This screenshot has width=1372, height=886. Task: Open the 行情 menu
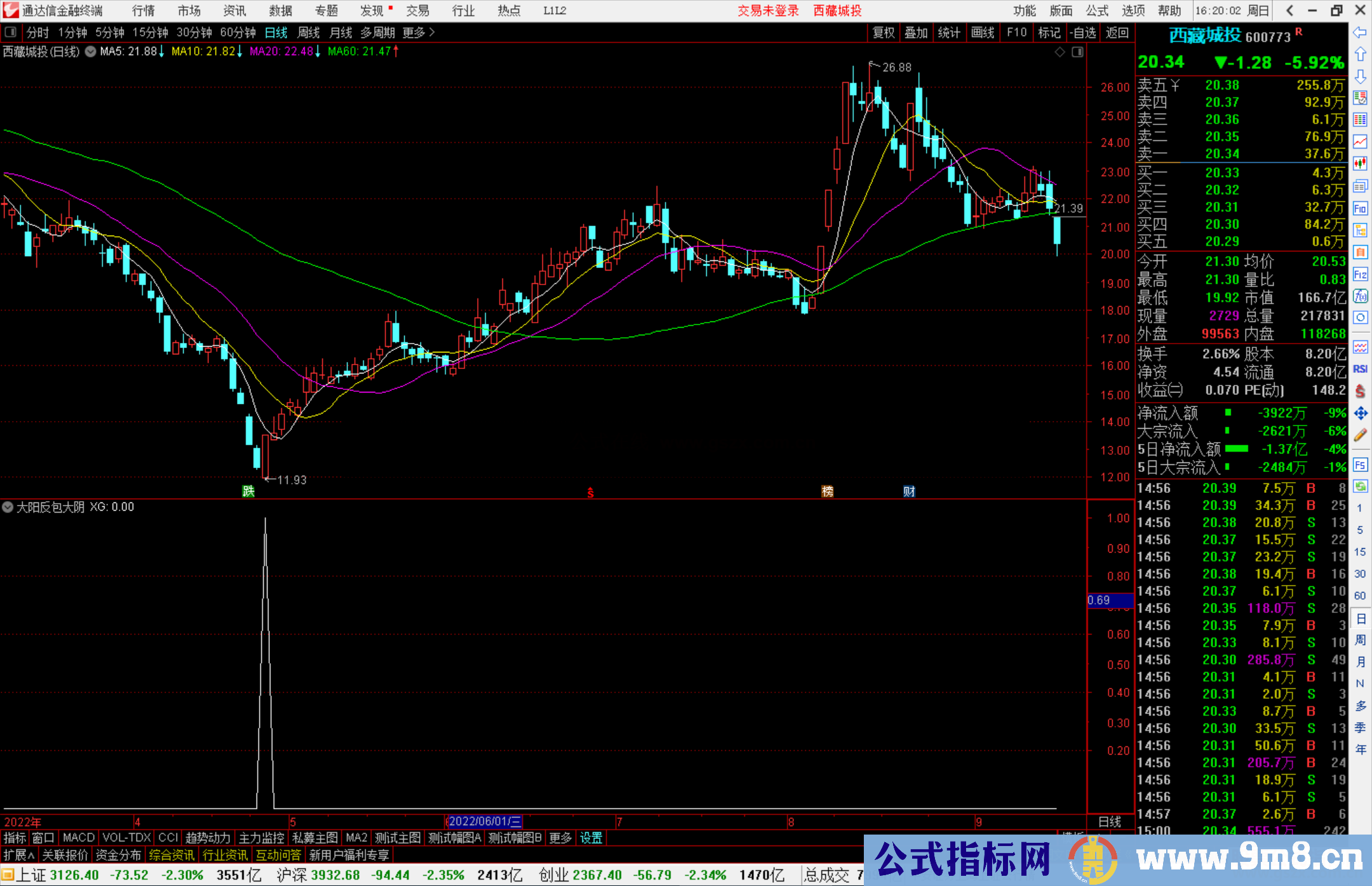[143, 11]
